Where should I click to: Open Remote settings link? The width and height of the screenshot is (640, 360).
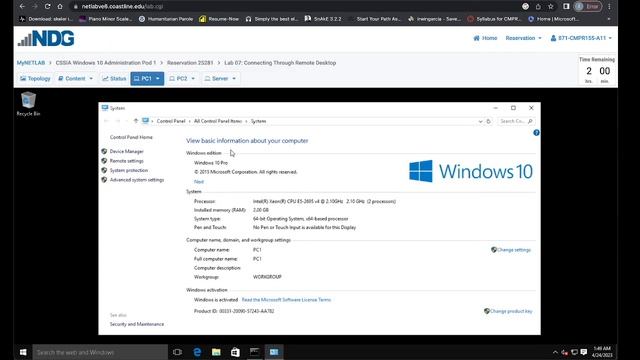click(x=127, y=161)
